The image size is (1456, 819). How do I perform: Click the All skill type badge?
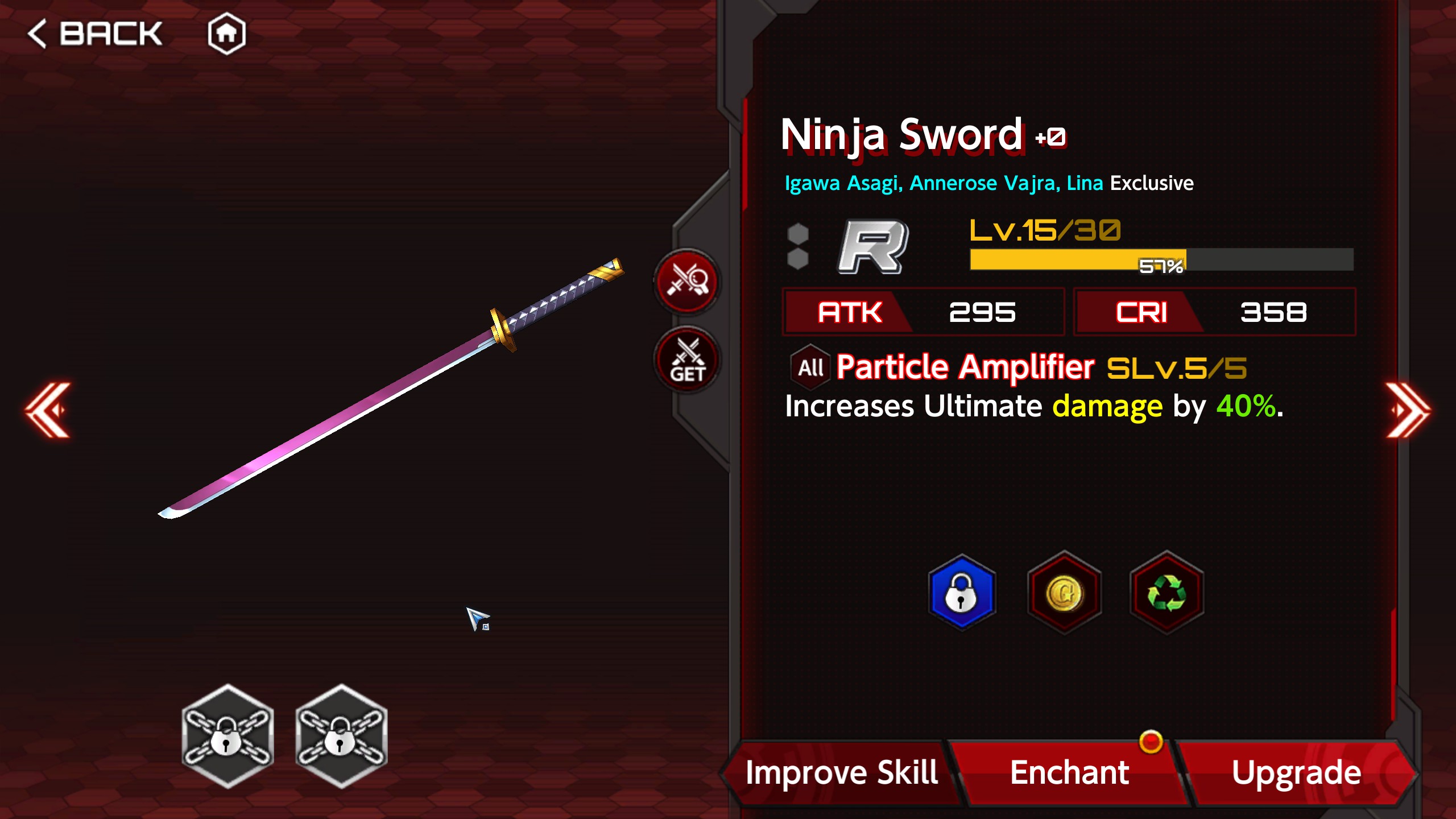pyautogui.click(x=810, y=367)
